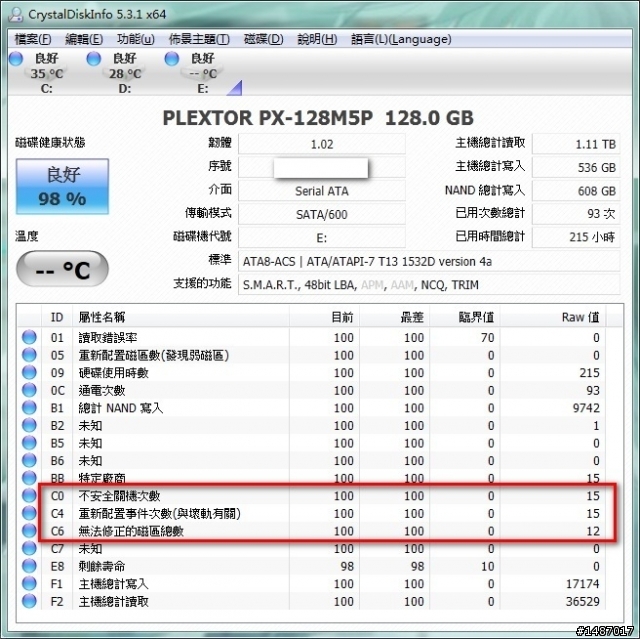Click the interface field showing Serial ATA
The height and width of the screenshot is (639, 640).
(322, 191)
